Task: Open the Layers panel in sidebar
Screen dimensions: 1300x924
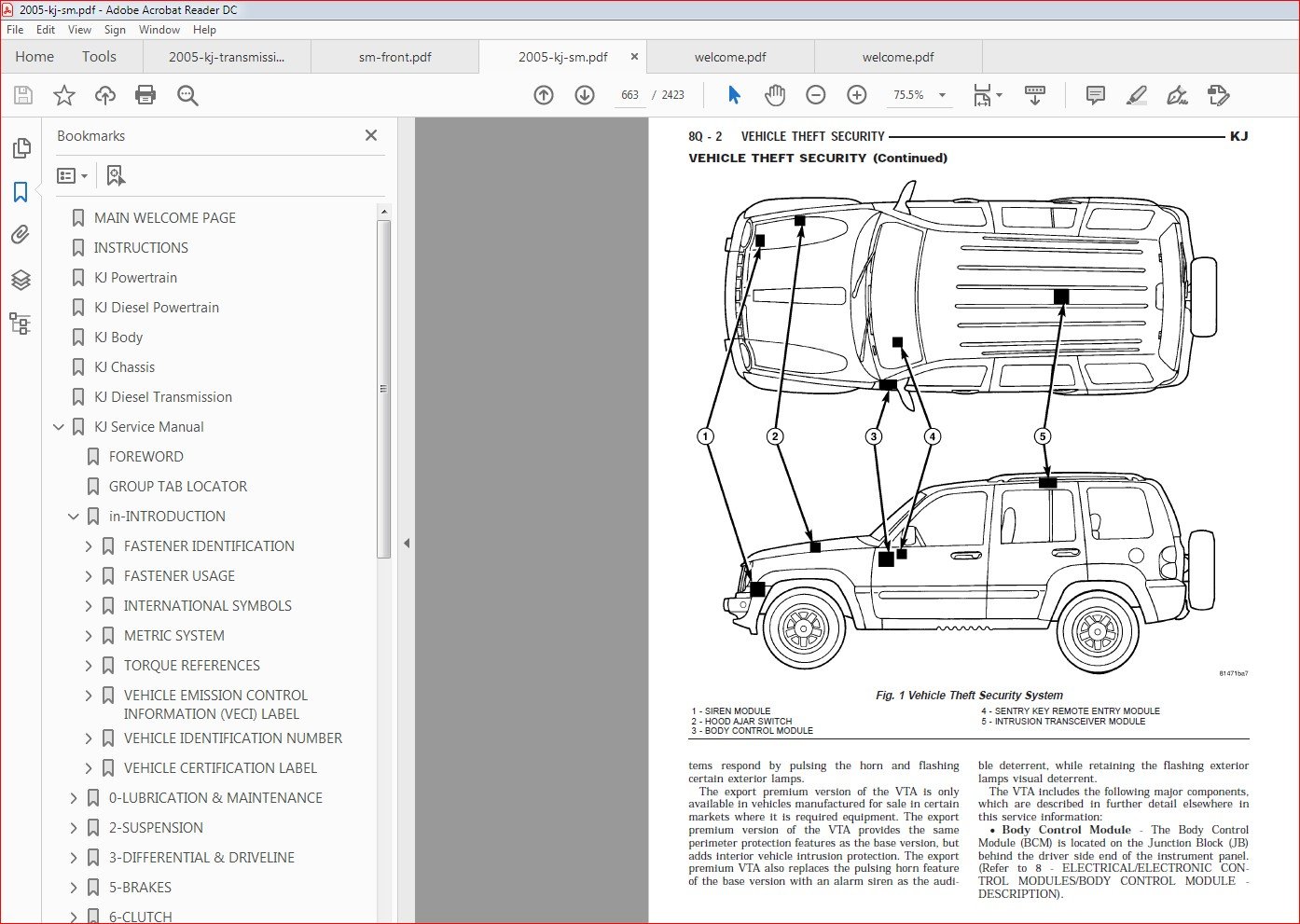Action: 21,279
